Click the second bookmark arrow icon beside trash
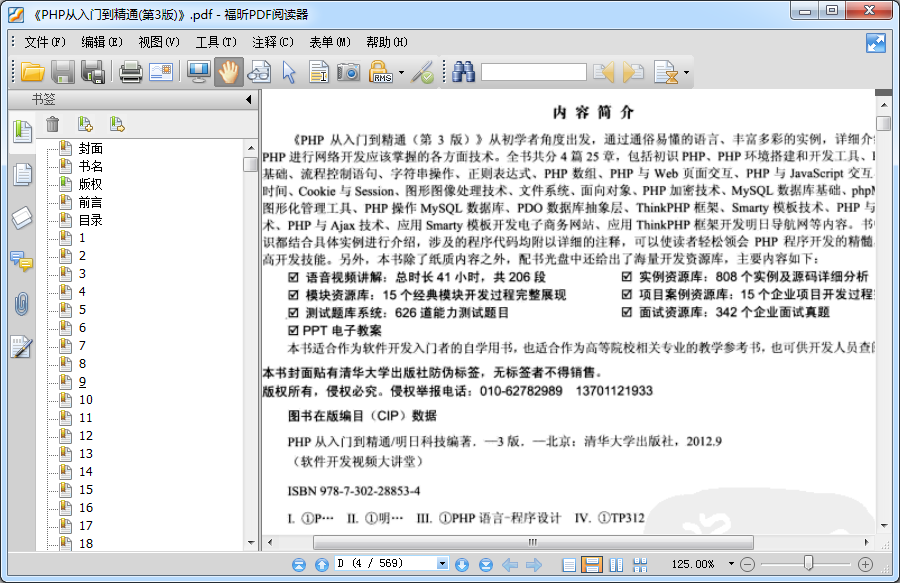The height and width of the screenshot is (583, 900). 117,124
